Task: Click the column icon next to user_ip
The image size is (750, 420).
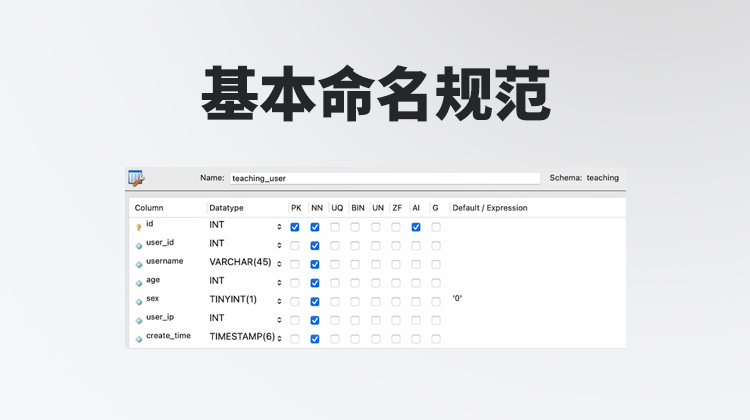Action: click(x=139, y=320)
